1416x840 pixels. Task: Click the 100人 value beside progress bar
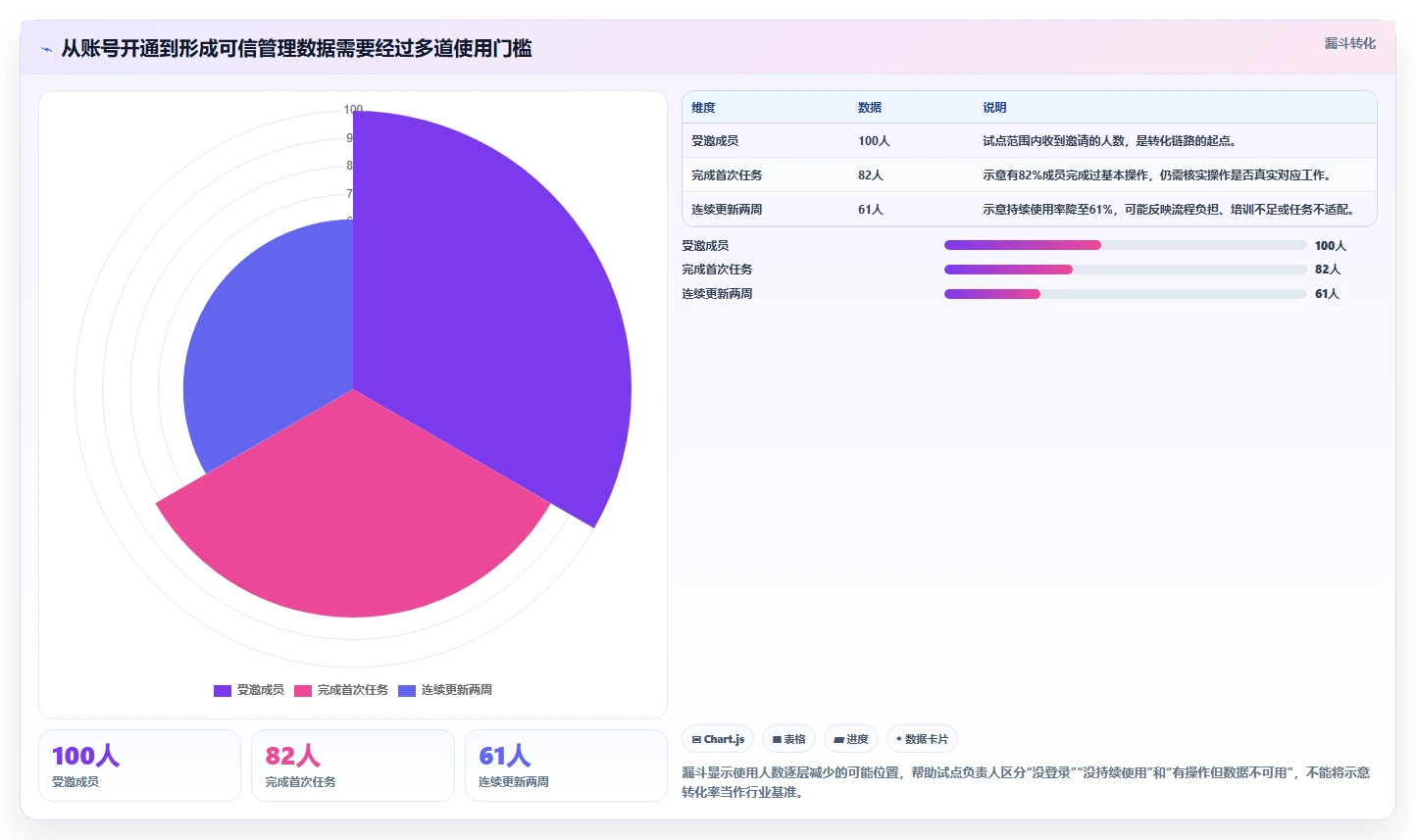(x=1331, y=246)
